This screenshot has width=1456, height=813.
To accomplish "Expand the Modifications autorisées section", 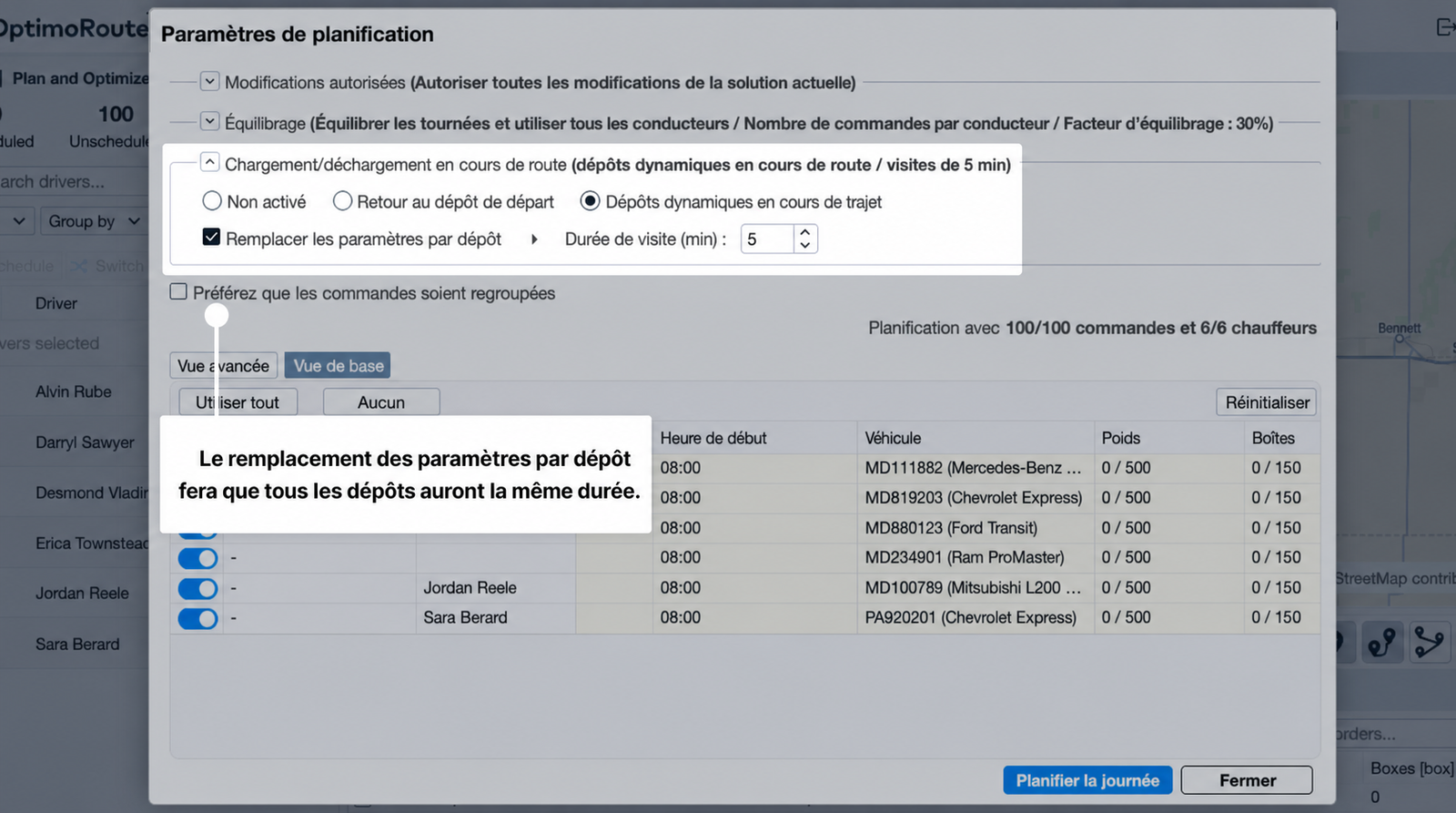I will click(x=209, y=82).
